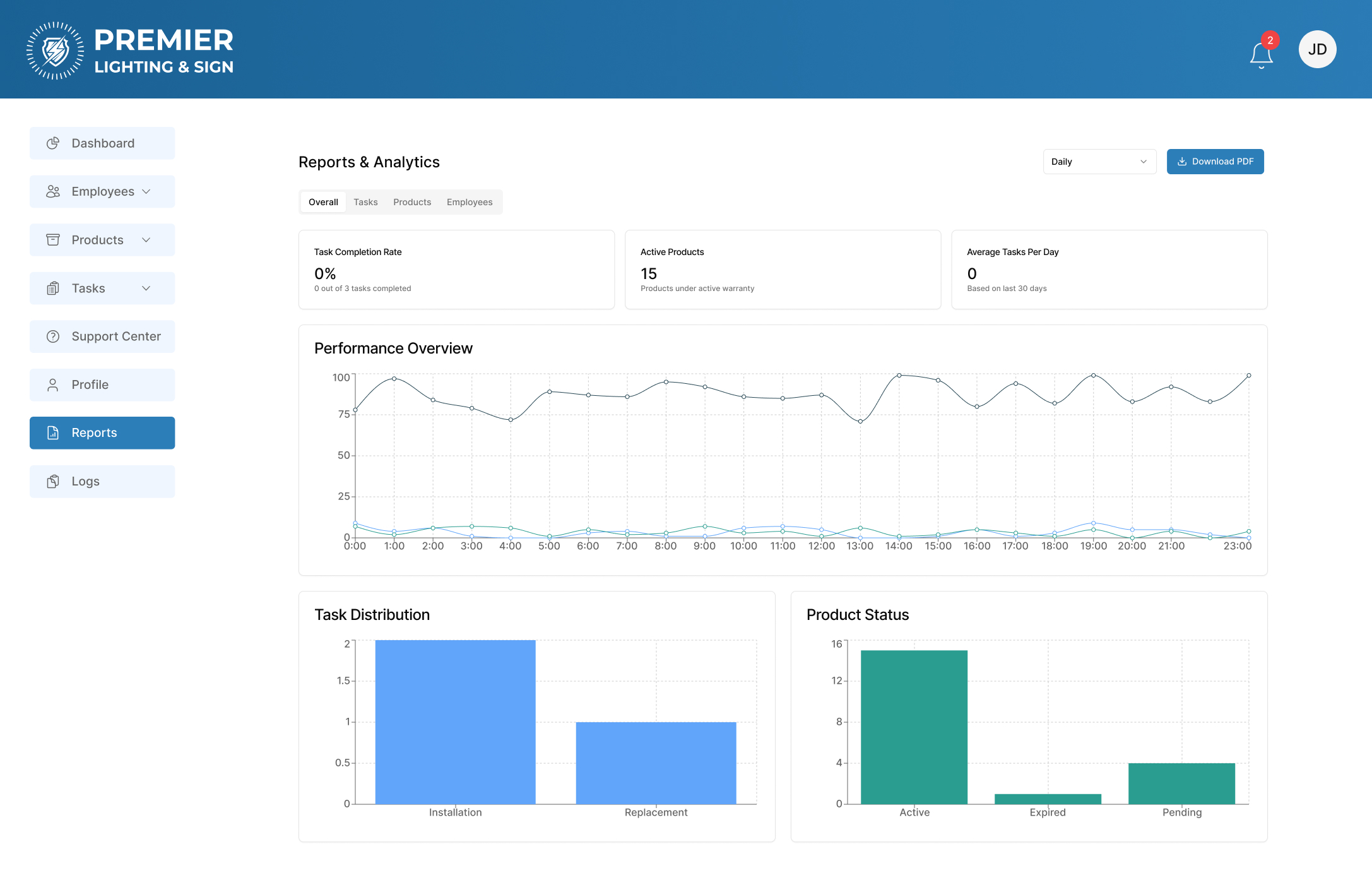Expand the Products sidebar chevron
The height and width of the screenshot is (875, 1372).
pos(146,240)
